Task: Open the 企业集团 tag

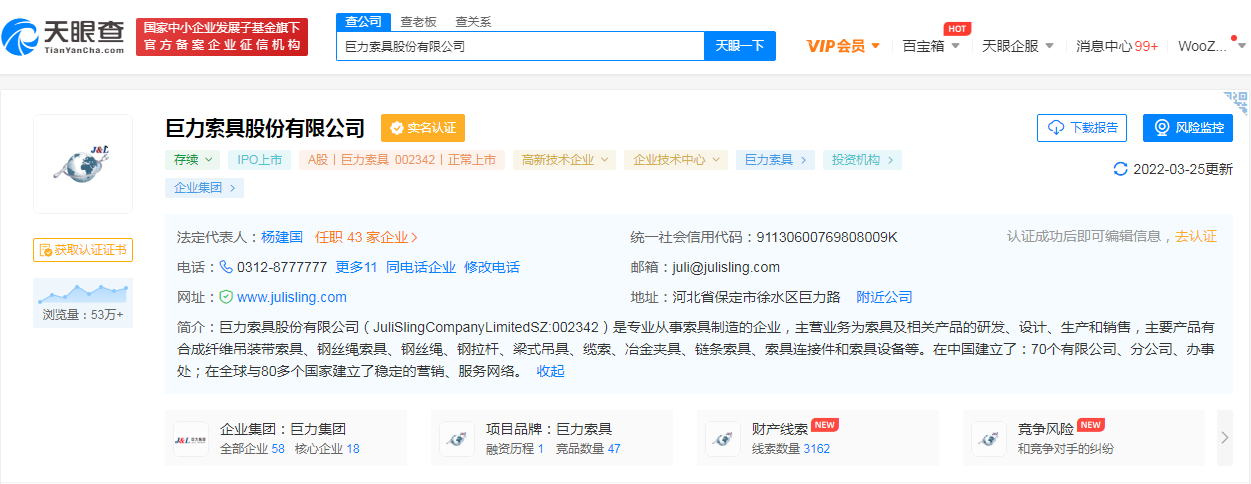Action: click(x=205, y=188)
